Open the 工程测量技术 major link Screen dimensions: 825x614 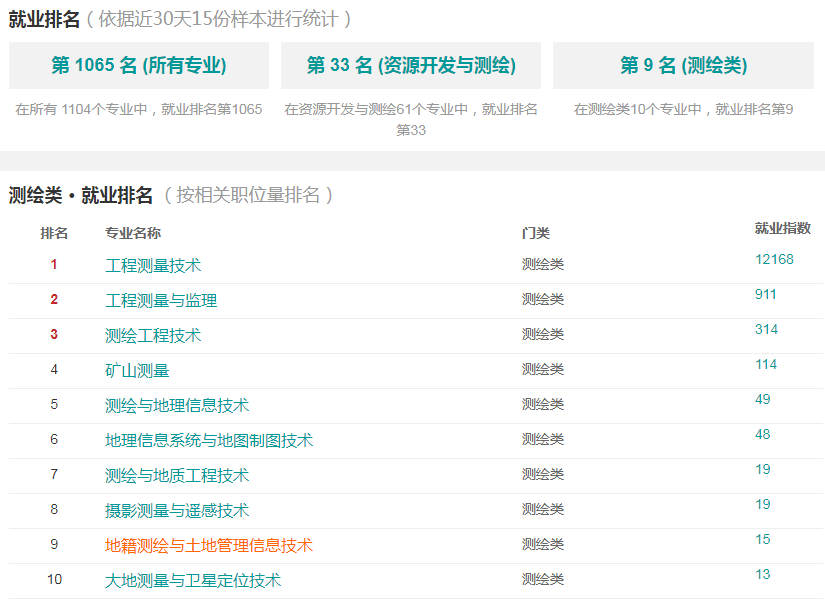point(153,265)
